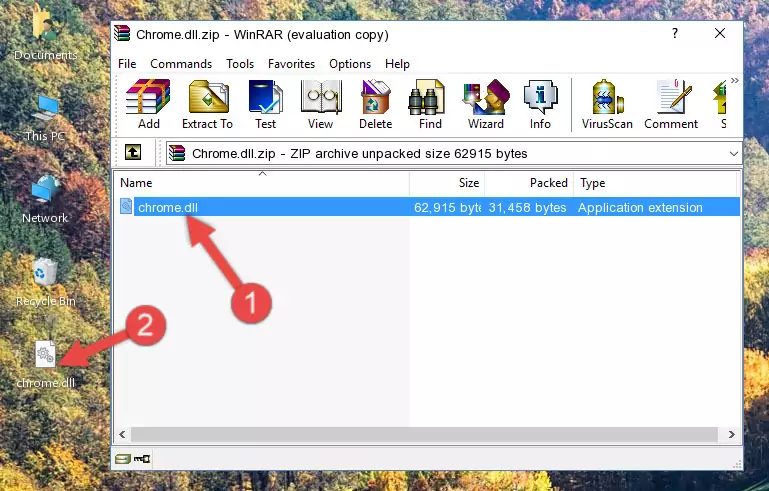
Task: Click the key password icon in status bar
Action: tap(142, 459)
